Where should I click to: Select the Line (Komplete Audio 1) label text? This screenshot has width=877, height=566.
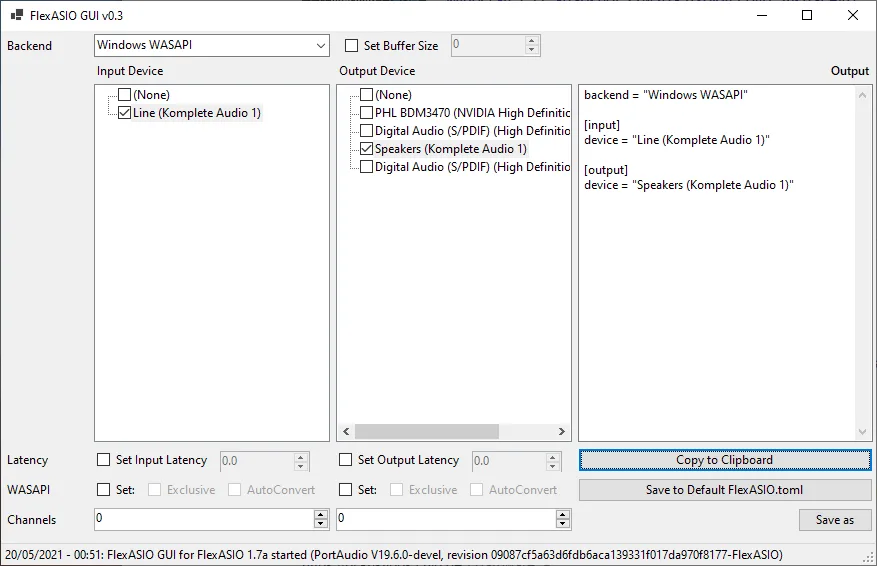[197, 113]
